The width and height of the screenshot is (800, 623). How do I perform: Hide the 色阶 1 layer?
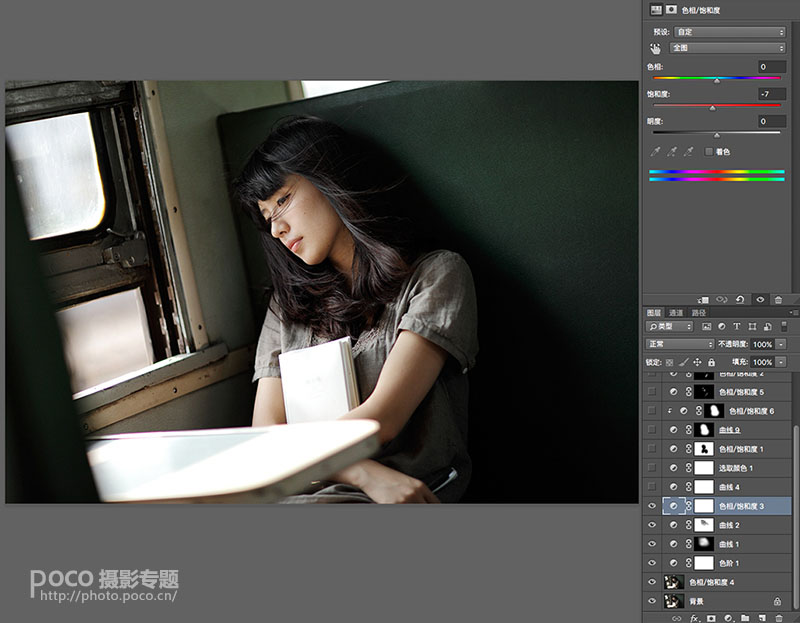[x=652, y=563]
